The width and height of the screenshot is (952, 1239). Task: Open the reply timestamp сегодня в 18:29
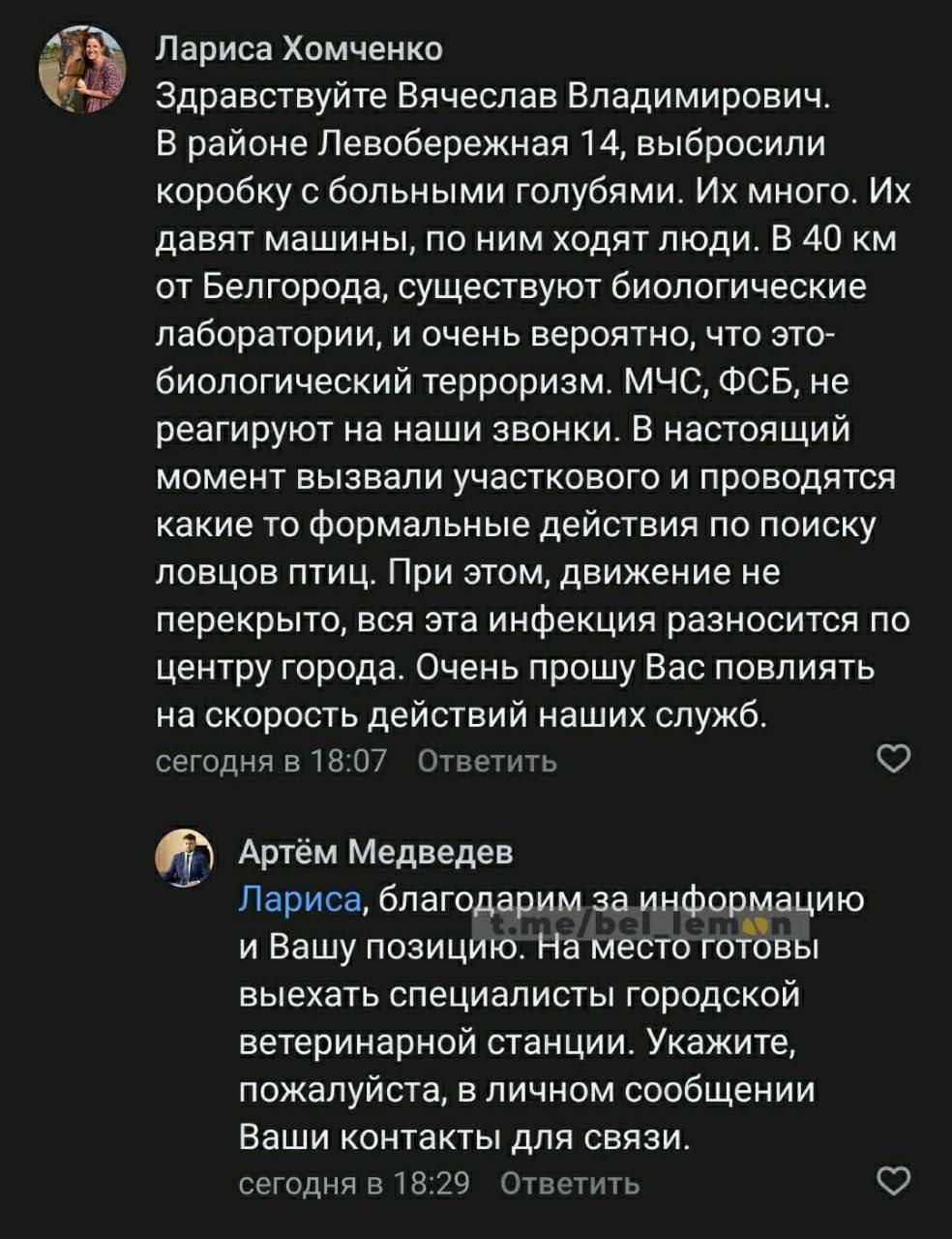point(353,1183)
